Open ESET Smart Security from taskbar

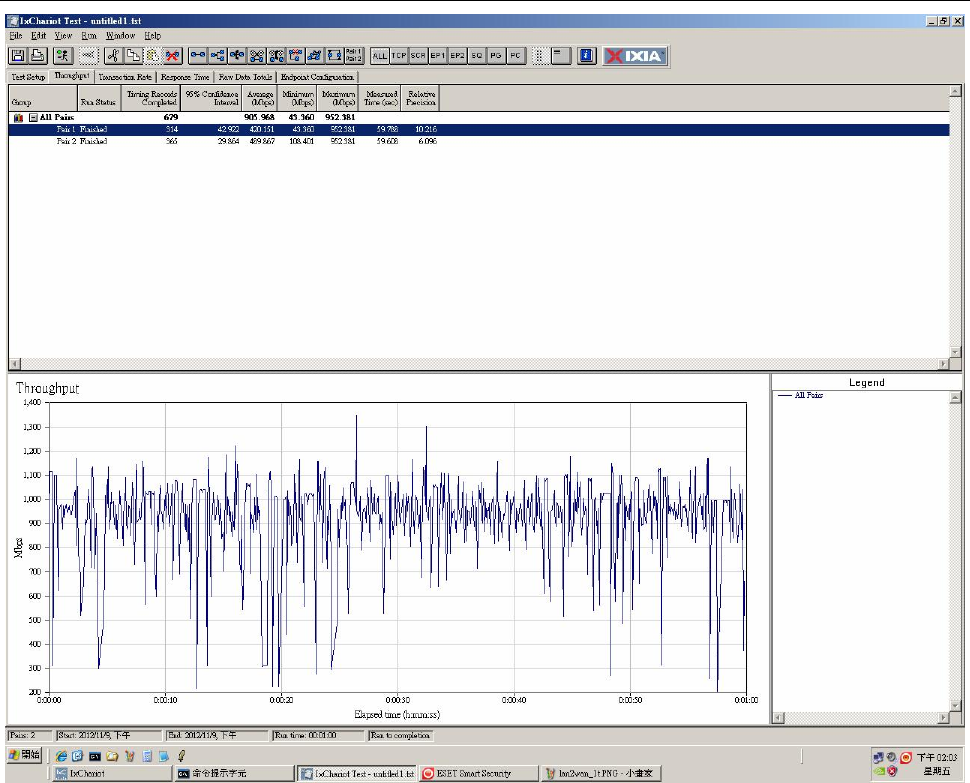477,773
